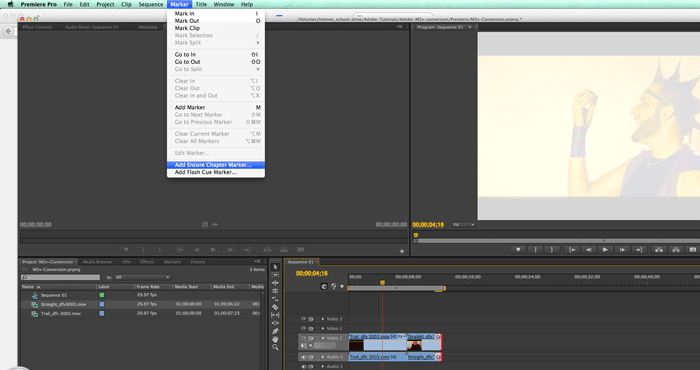The width and height of the screenshot is (700, 370).
Task: Step forward one frame in Program monitor
Action: (622, 250)
